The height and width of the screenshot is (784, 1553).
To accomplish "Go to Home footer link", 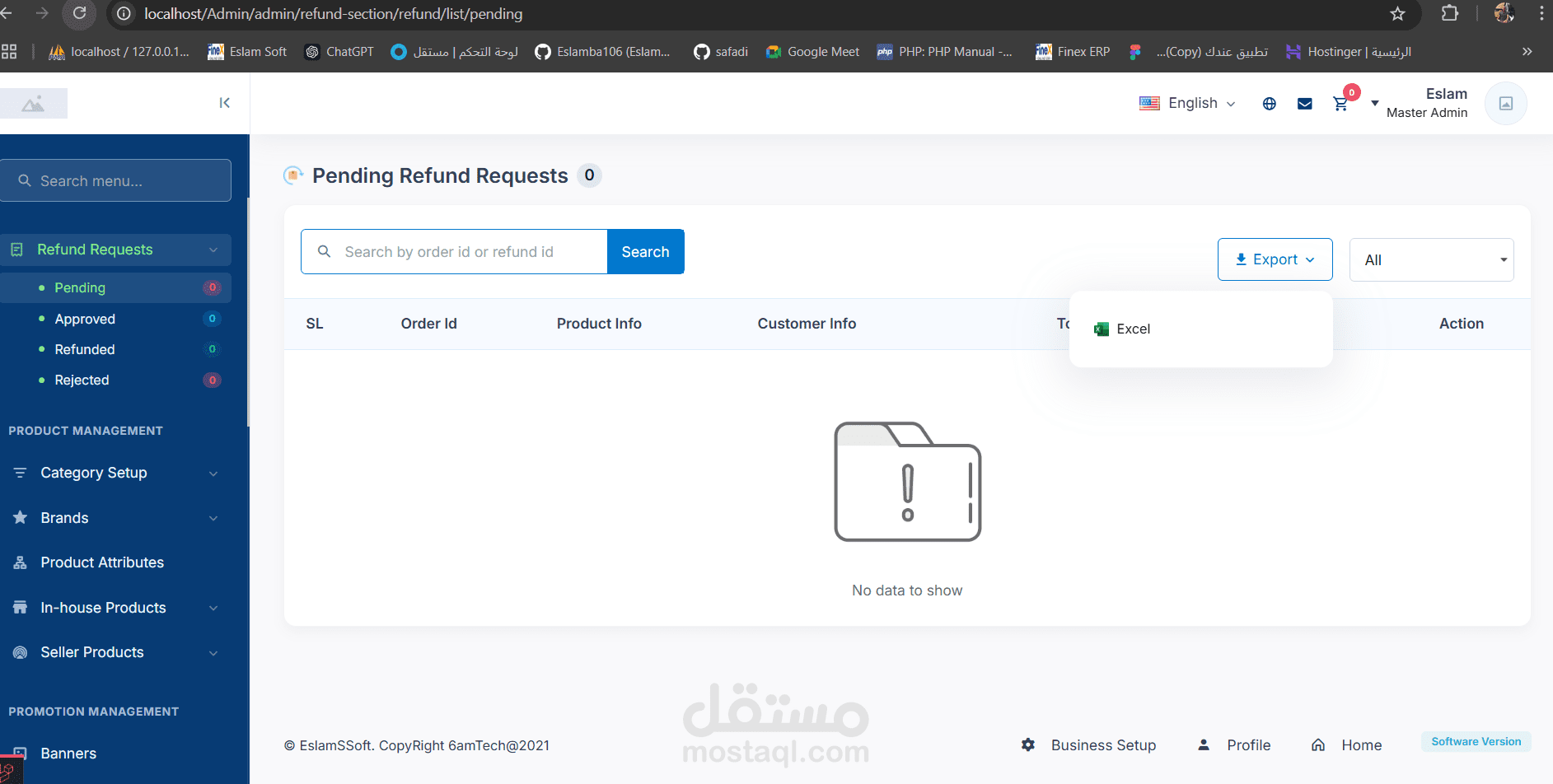I will click(x=1347, y=745).
